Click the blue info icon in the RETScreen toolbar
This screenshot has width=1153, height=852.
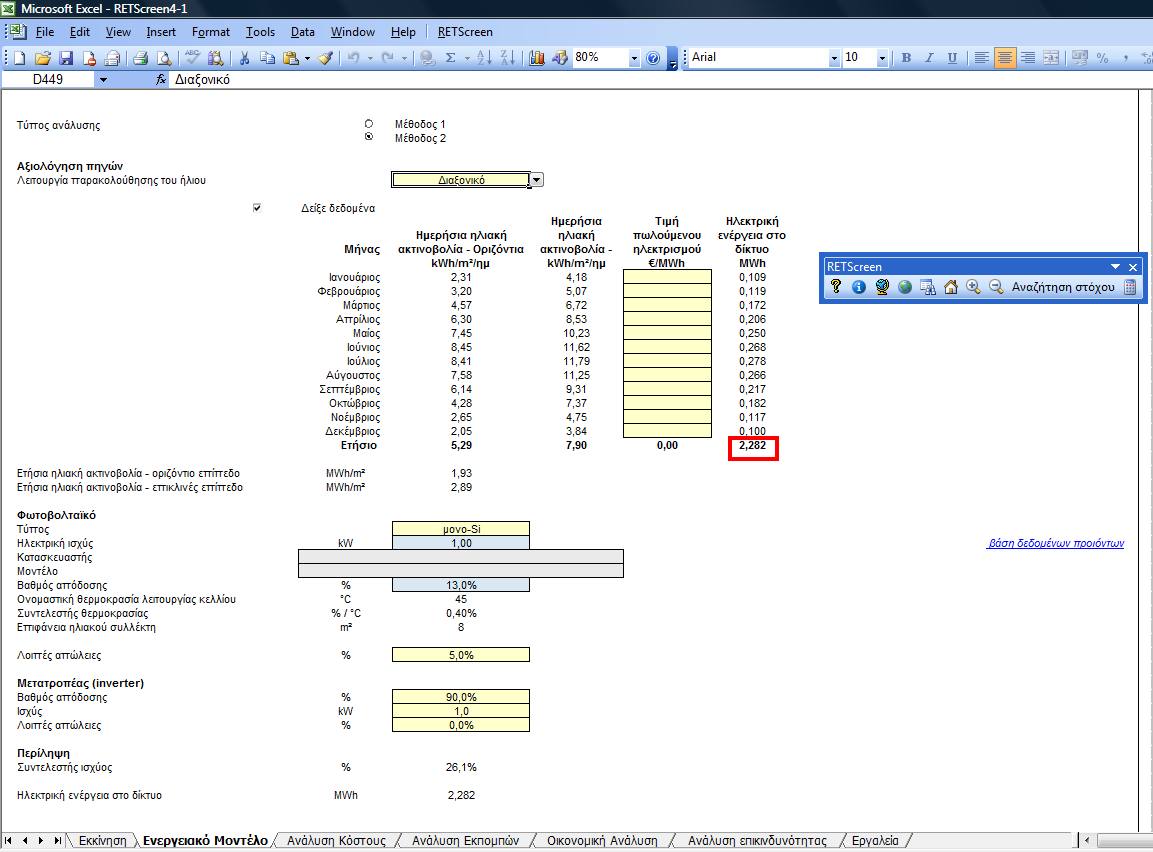click(859, 287)
